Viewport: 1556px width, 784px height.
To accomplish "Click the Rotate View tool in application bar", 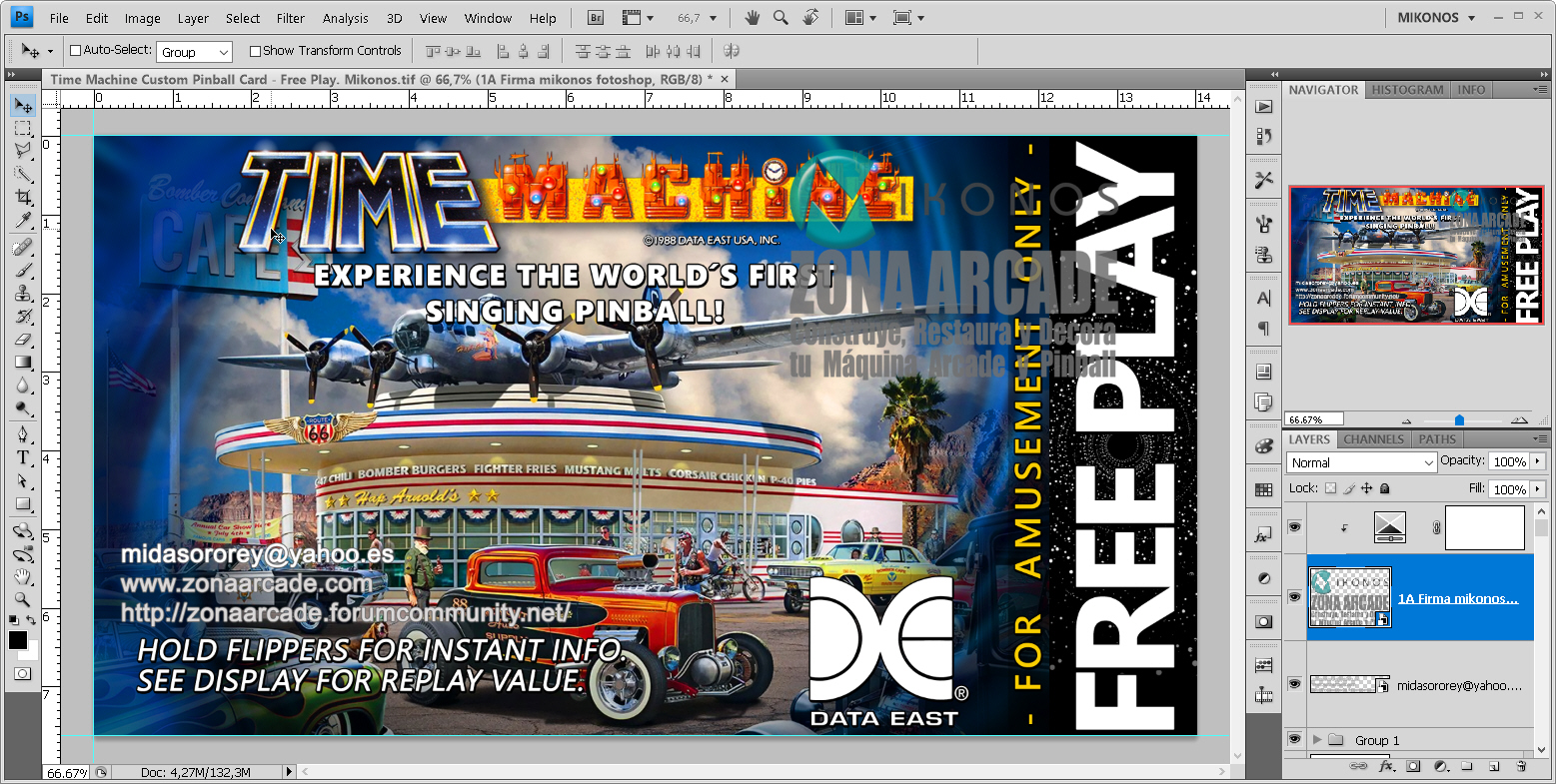I will tap(810, 18).
